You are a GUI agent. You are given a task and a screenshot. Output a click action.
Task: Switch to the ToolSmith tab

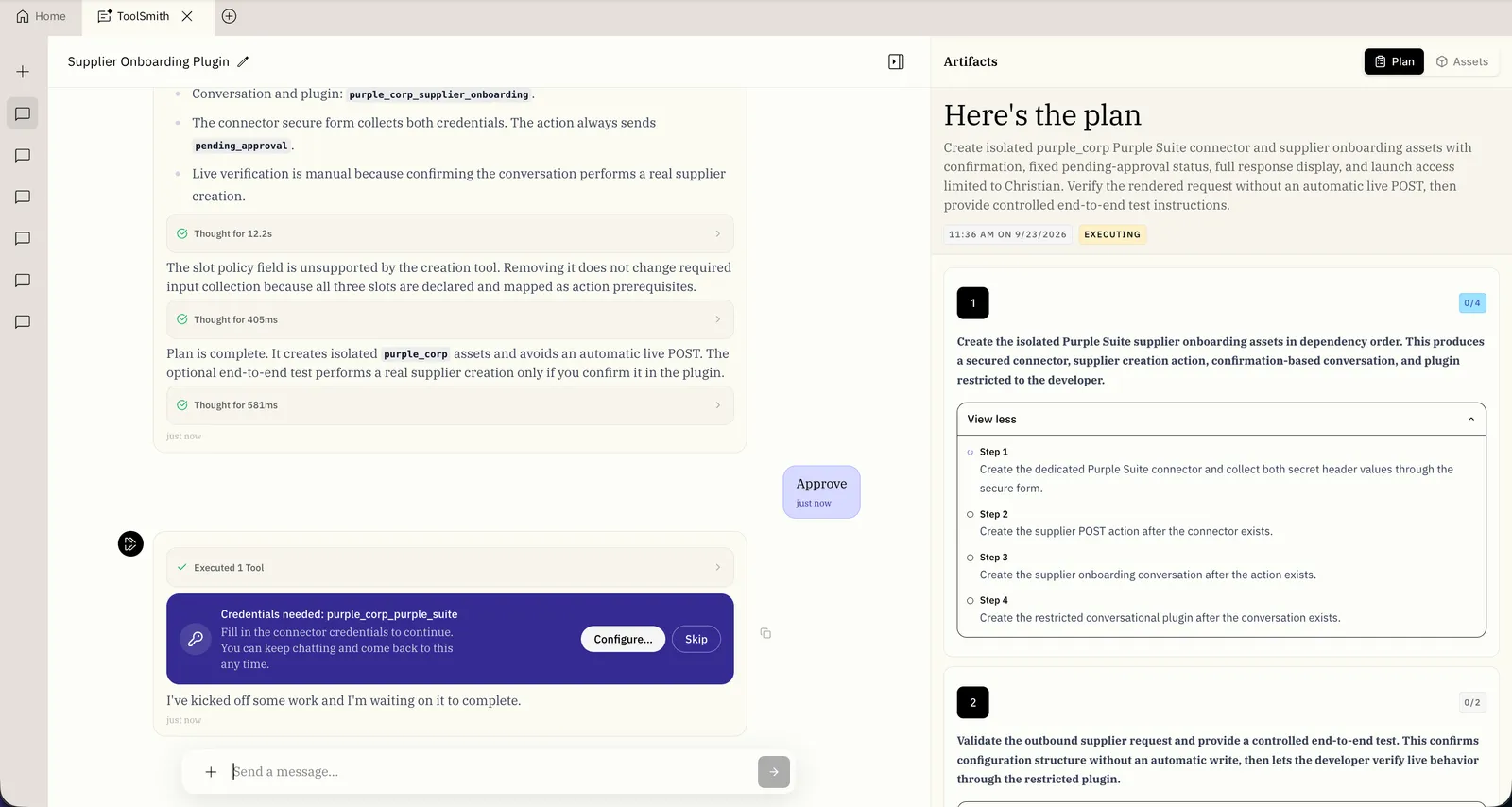[x=133, y=16]
